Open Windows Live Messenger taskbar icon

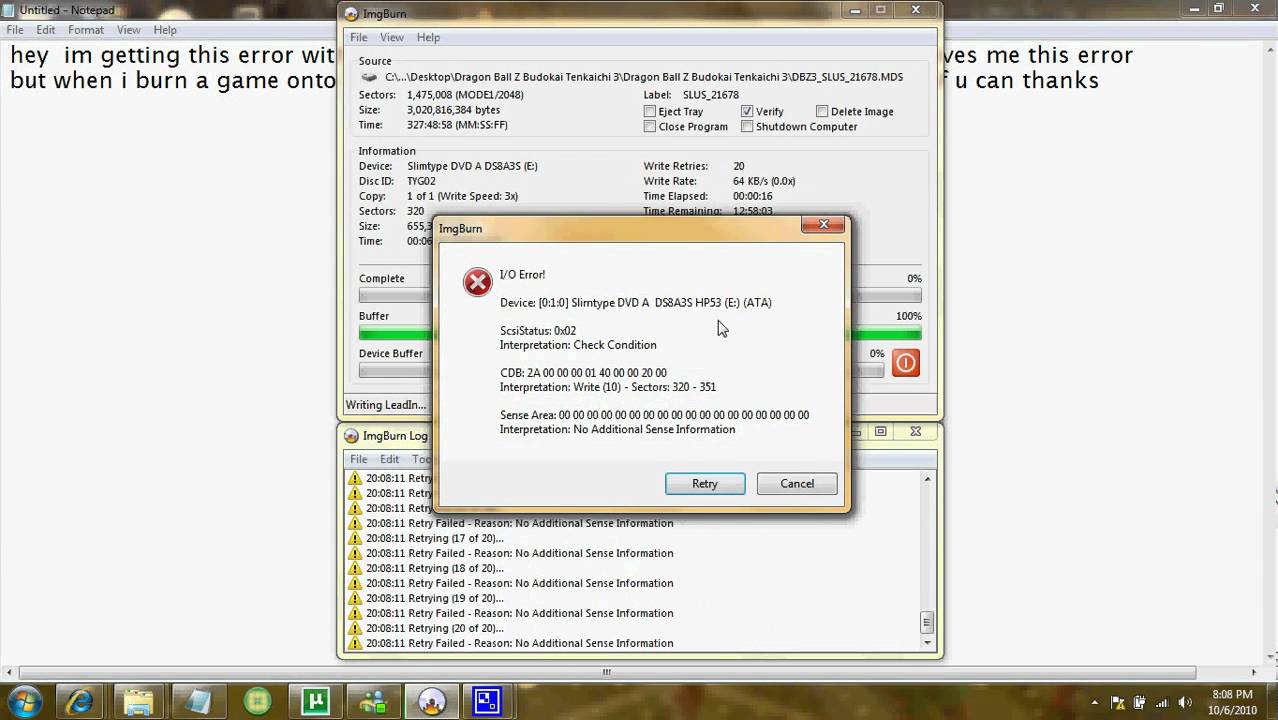tap(374, 701)
